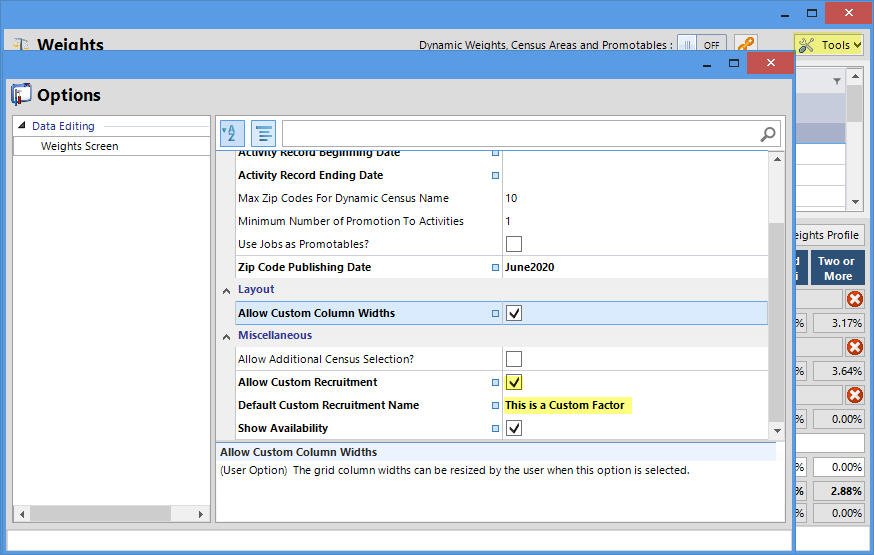
Task: Click the search magnifier icon
Action: pos(768,133)
